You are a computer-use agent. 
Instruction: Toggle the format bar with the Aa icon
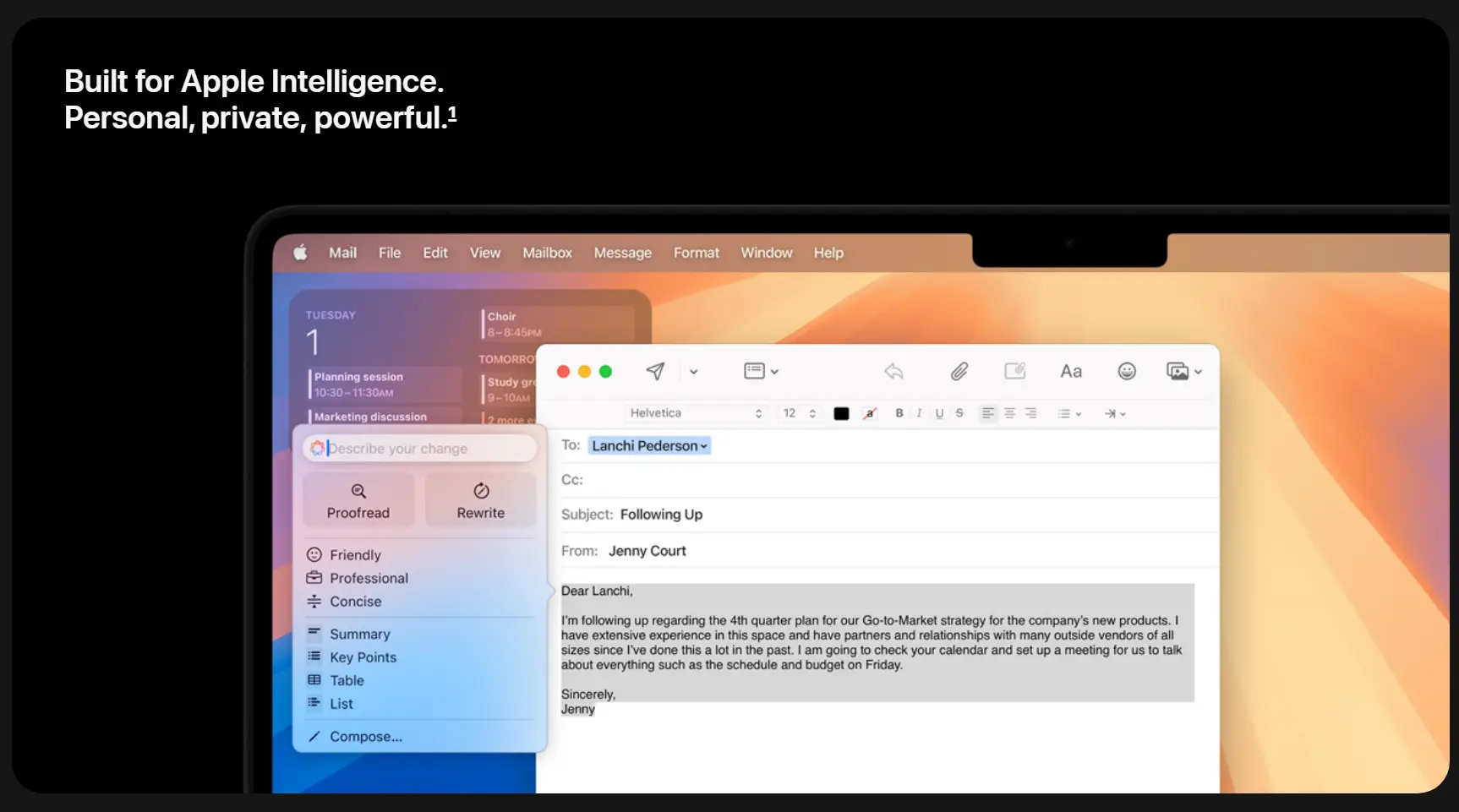1071,371
